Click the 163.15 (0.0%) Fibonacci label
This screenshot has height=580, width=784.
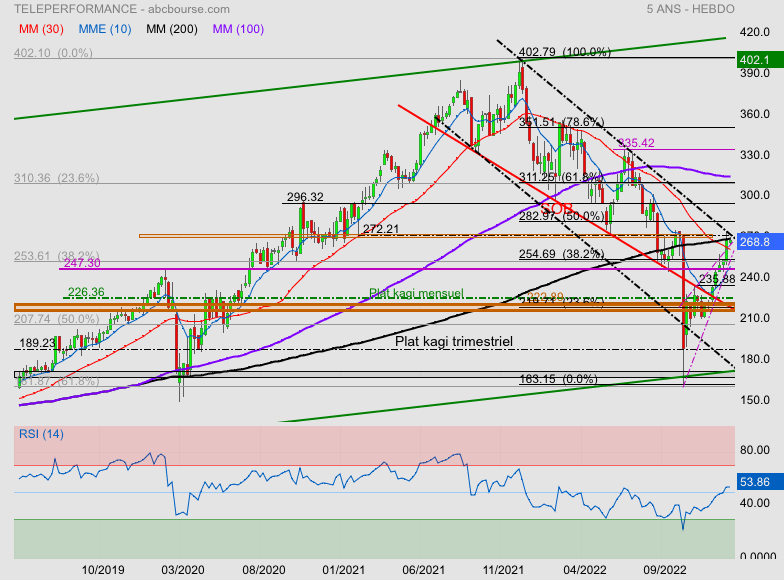(558, 379)
